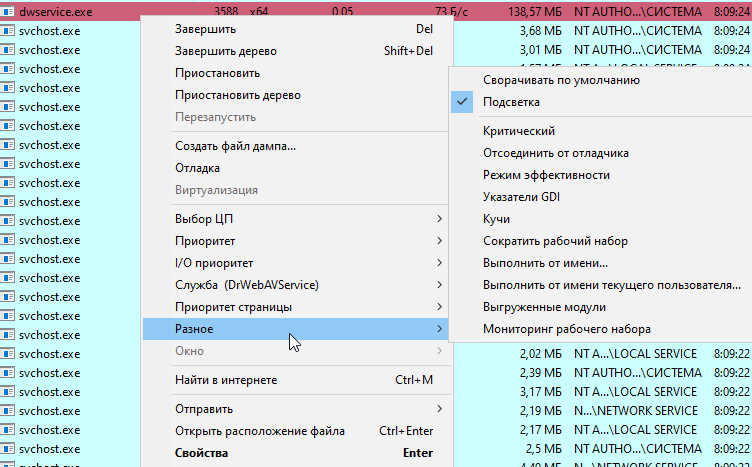Select Приостановить from the context menu
This screenshot has width=752, height=467.
click(217, 73)
